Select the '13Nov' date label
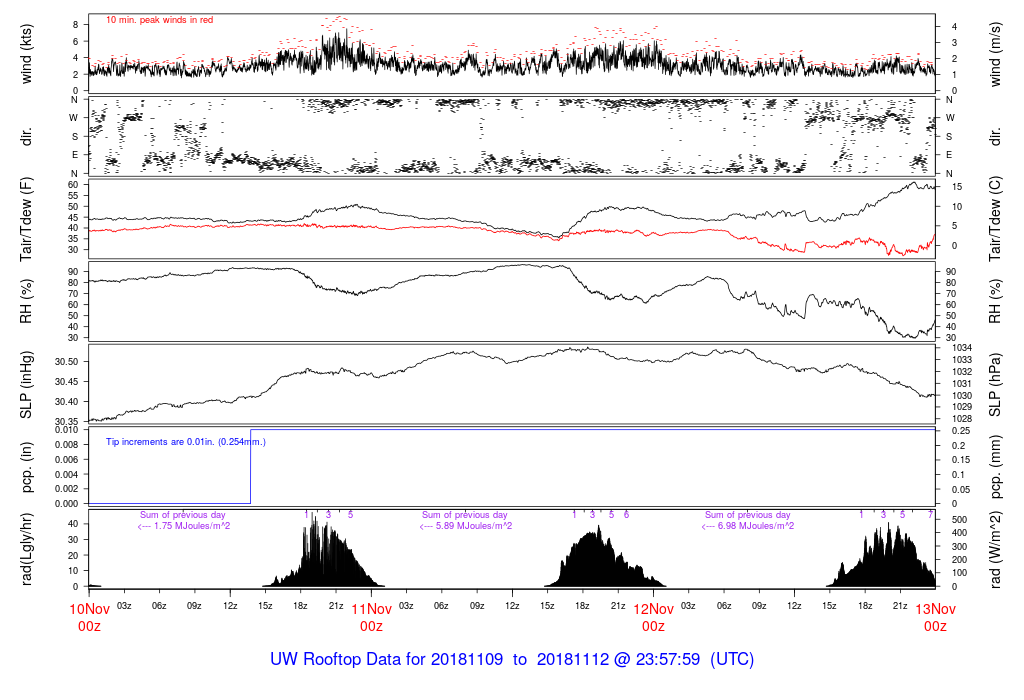 (x=935, y=609)
